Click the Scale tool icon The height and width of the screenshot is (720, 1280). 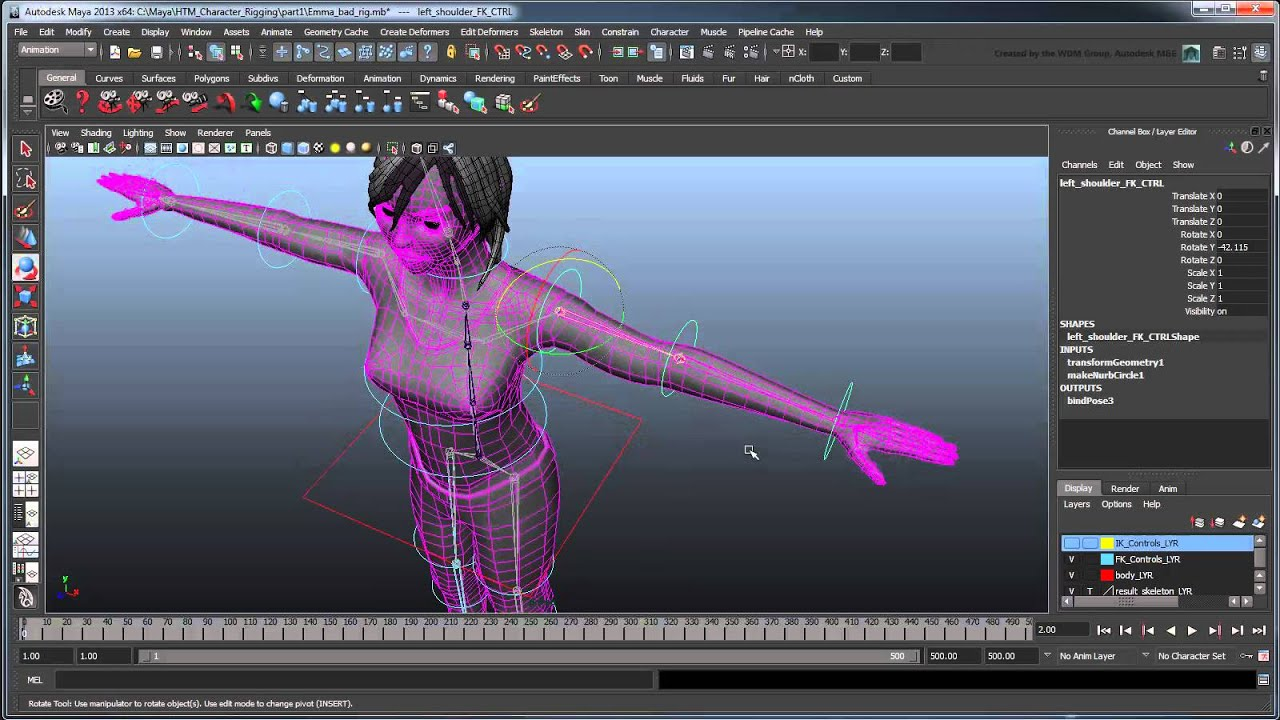26,297
